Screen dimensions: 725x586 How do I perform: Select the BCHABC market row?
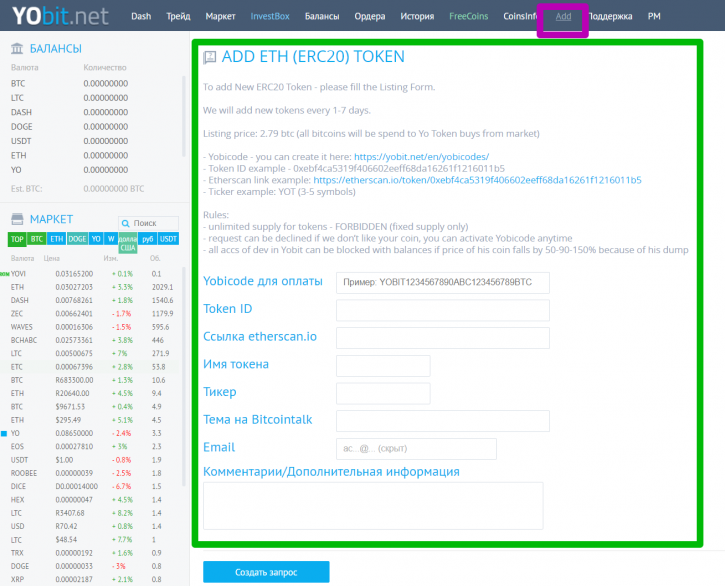click(92, 340)
